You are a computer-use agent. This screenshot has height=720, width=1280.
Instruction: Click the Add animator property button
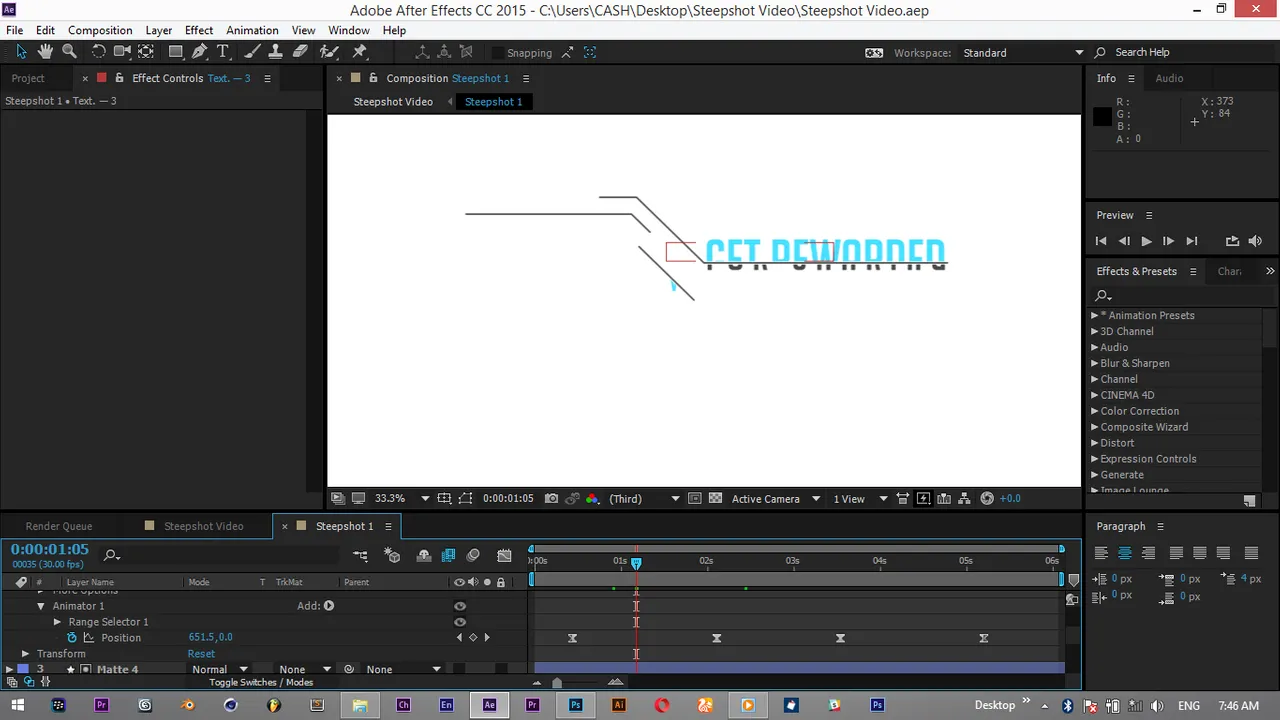click(x=329, y=606)
